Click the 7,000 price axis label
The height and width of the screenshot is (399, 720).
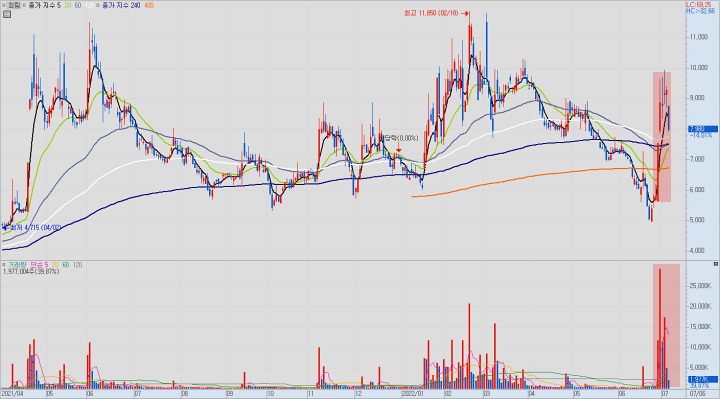(x=698, y=159)
